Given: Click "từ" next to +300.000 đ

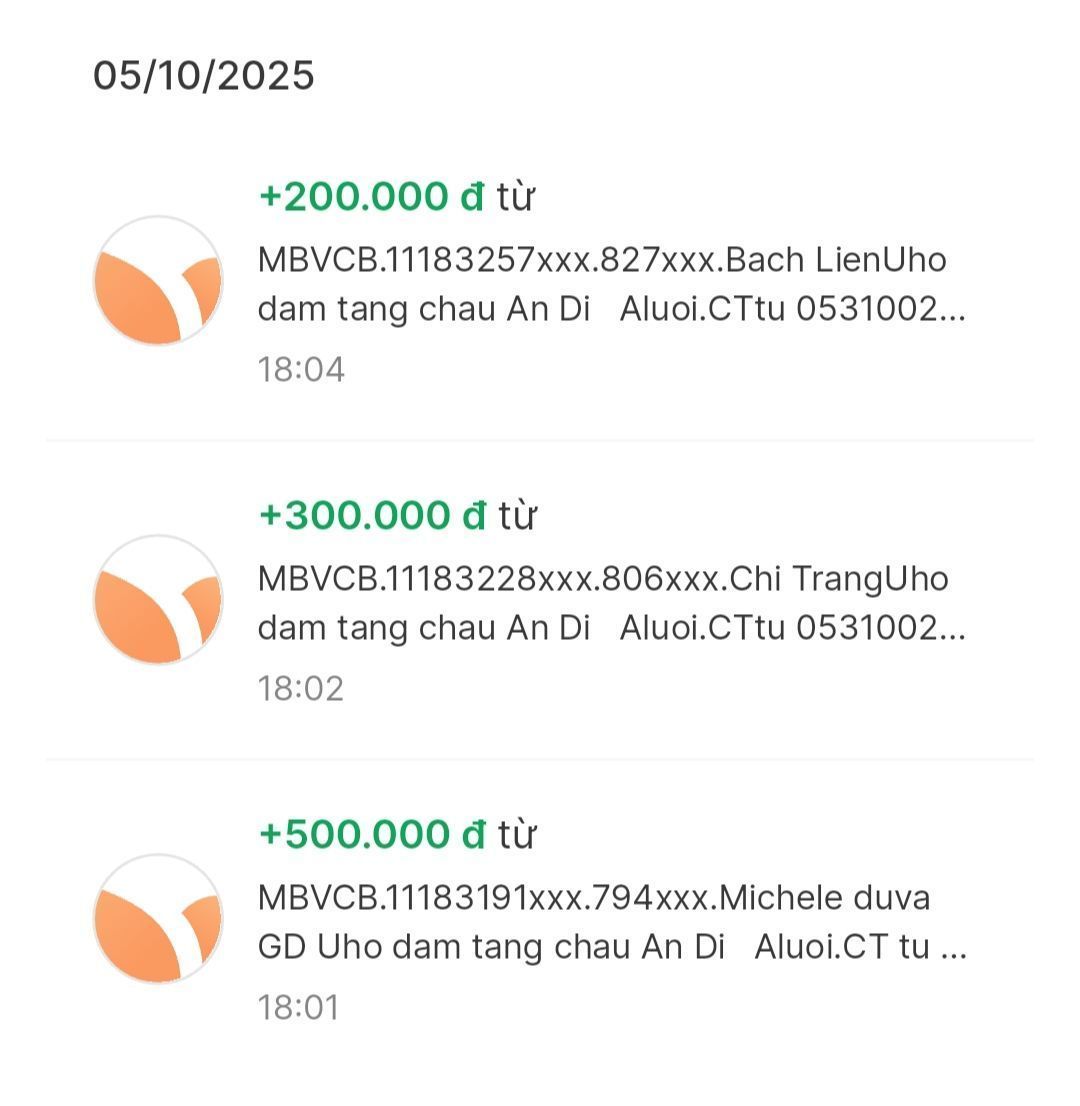Looking at the screenshot, I should point(517,516).
